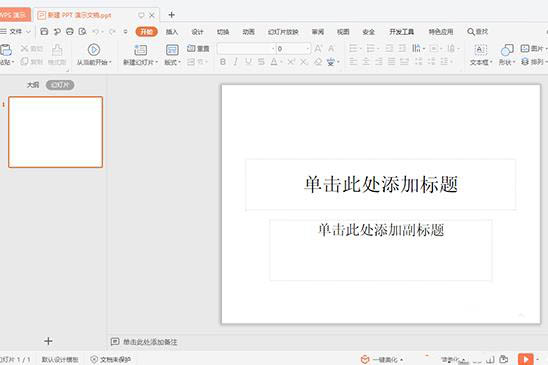The image size is (548, 365).
Task: Click the decrease indent icon
Action: 389,48
